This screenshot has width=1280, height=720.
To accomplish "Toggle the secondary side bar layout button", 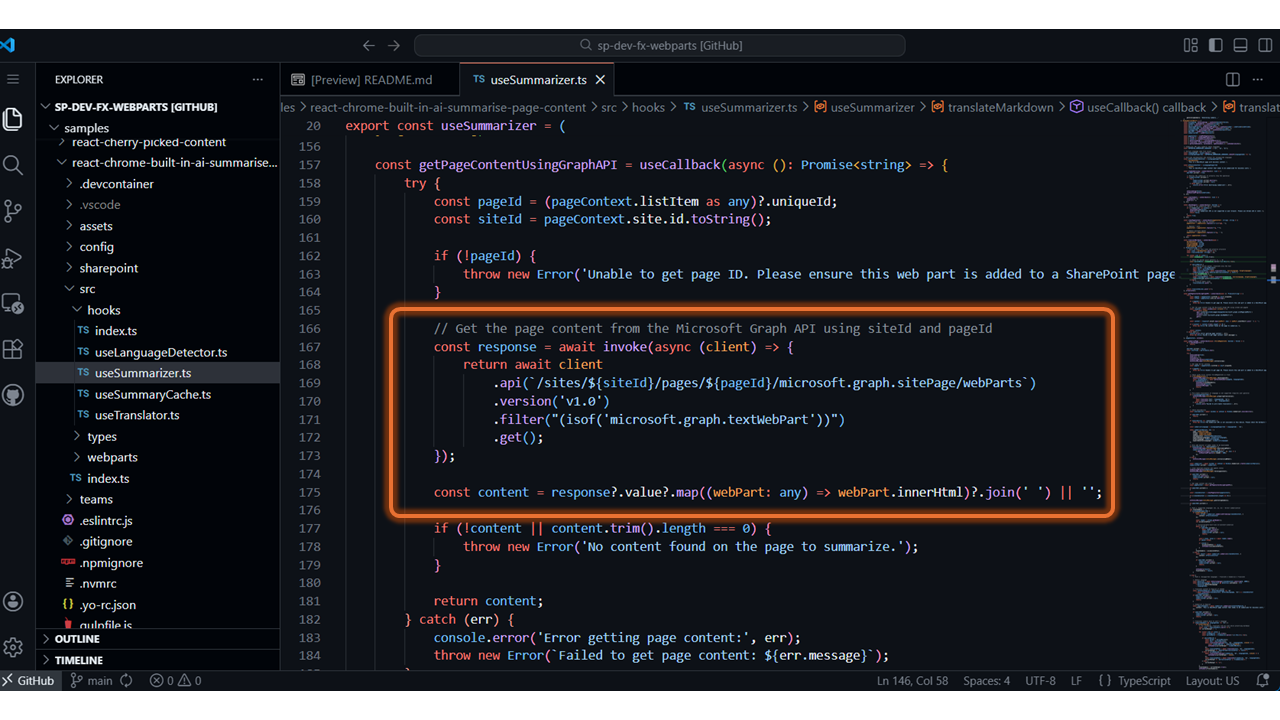I will pyautogui.click(x=1264, y=45).
